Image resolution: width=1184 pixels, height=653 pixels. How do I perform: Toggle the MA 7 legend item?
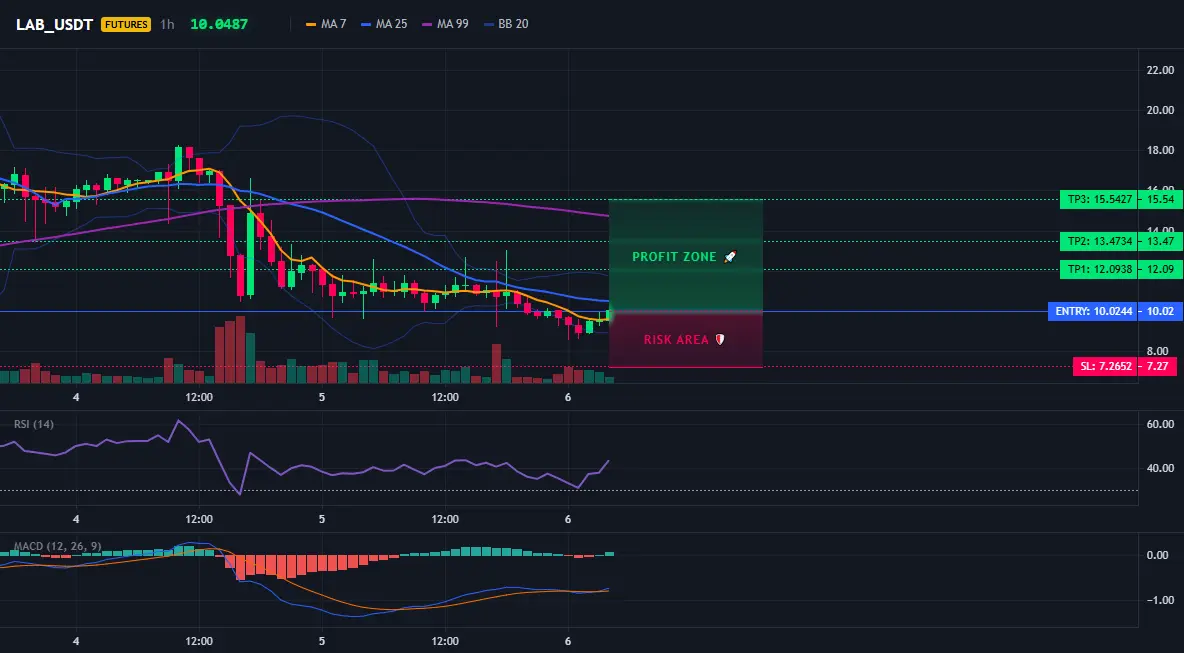(326, 24)
